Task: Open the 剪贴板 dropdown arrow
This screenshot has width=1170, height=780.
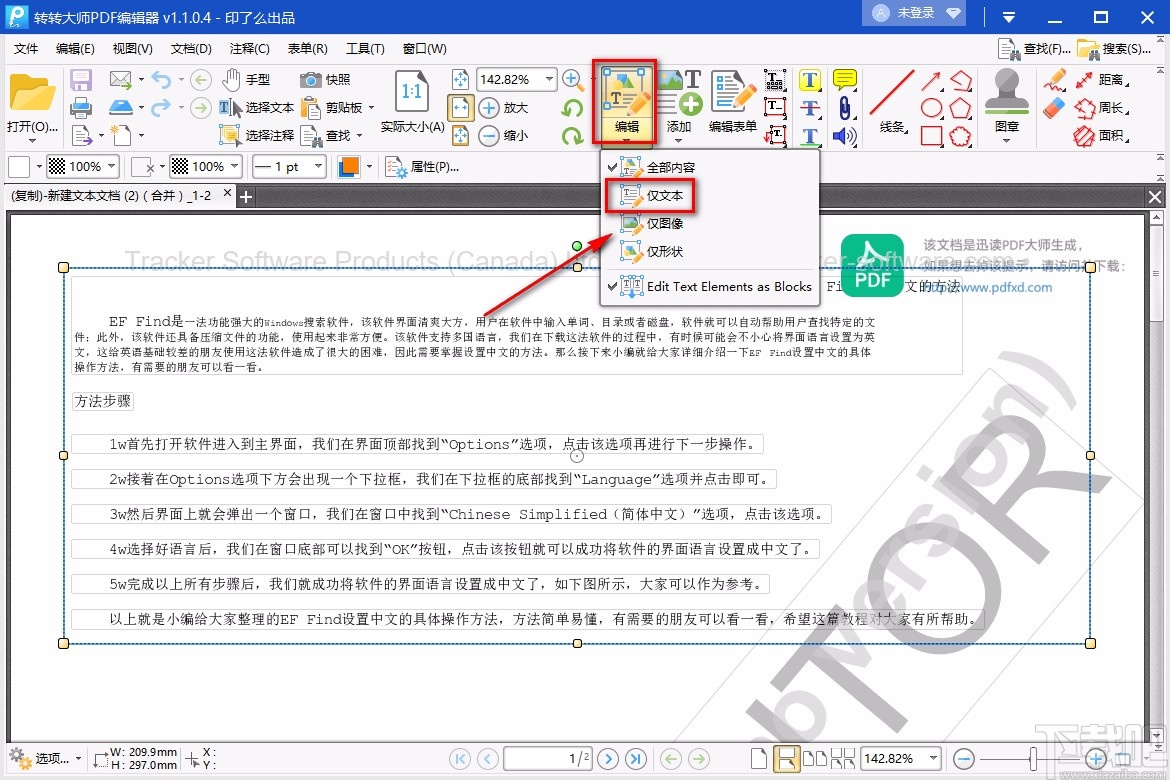Action: [x=371, y=107]
